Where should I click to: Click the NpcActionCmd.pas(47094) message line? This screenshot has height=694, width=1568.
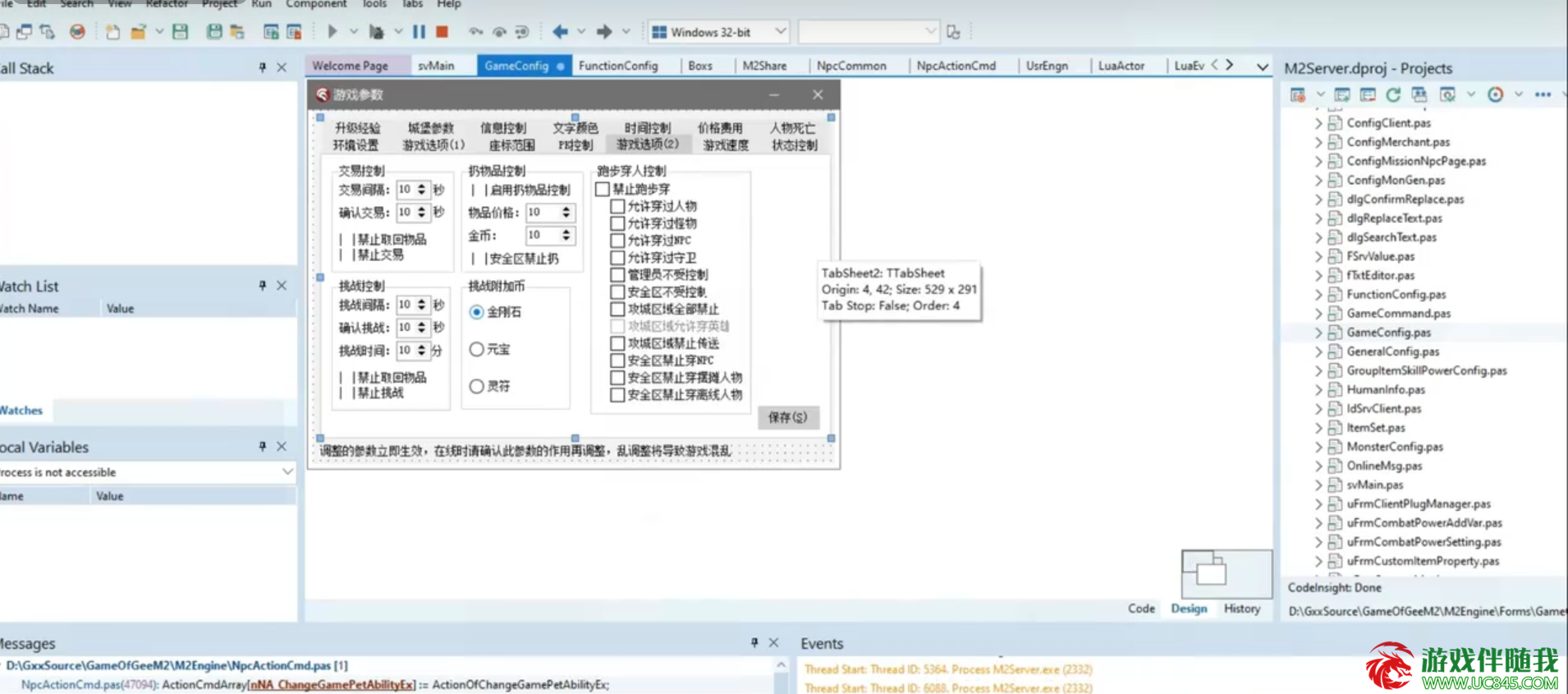[315, 684]
